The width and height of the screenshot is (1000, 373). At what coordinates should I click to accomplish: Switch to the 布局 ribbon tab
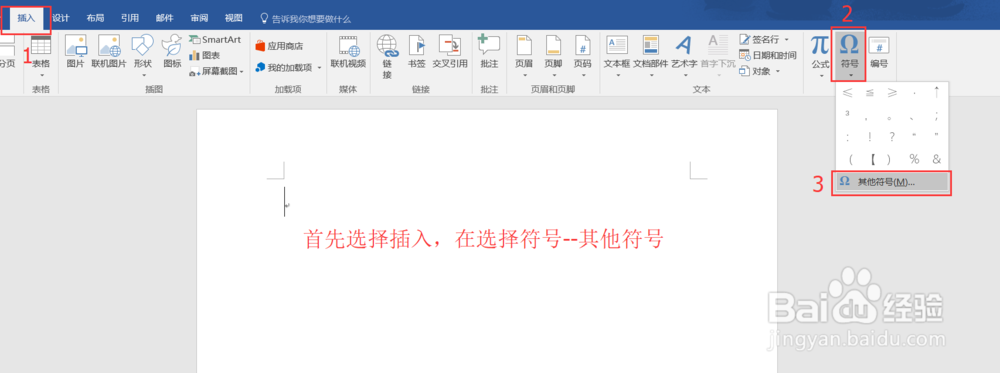point(95,18)
